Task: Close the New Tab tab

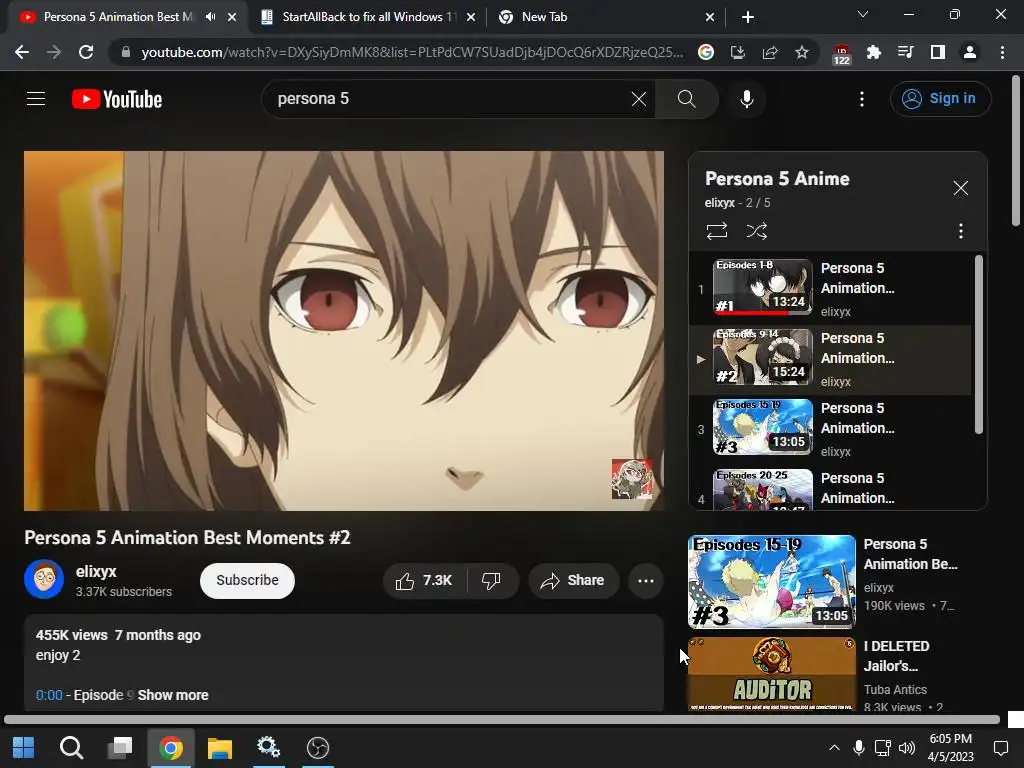Action: (710, 18)
